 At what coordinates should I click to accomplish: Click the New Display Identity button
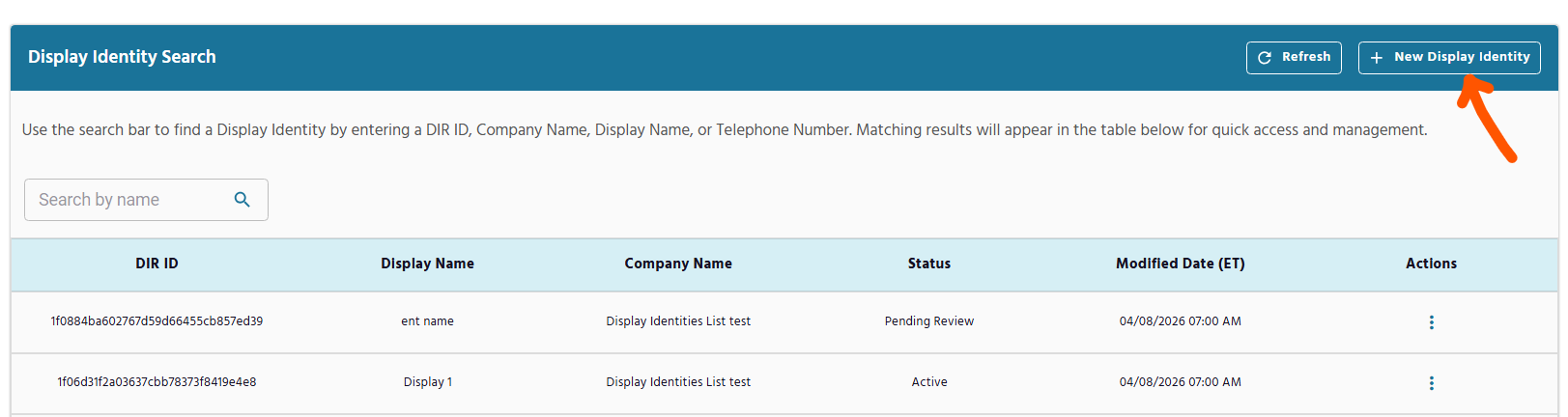pyautogui.click(x=1449, y=58)
